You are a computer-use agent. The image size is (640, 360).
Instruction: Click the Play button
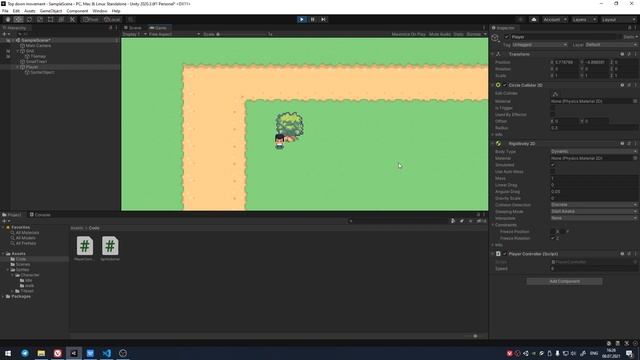302,20
